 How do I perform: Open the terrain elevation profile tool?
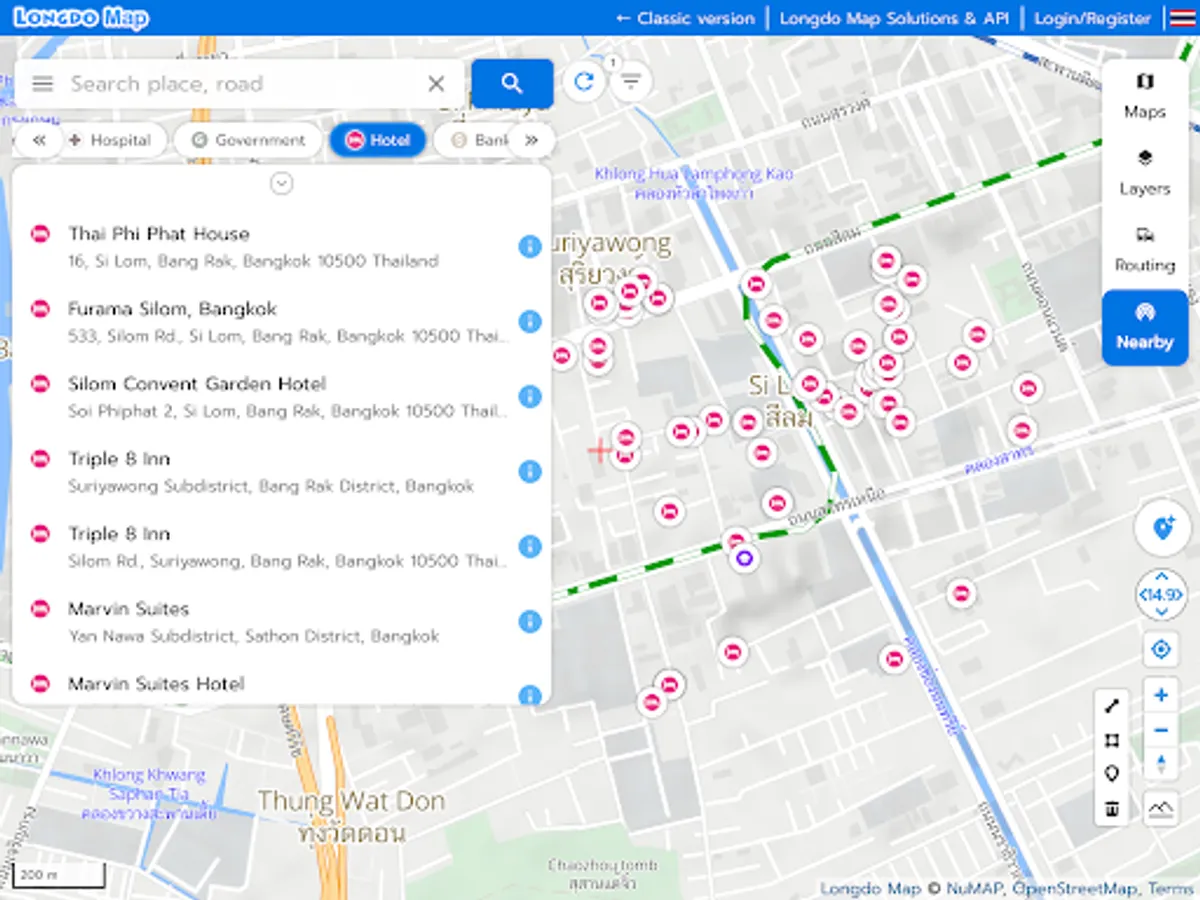[1160, 810]
